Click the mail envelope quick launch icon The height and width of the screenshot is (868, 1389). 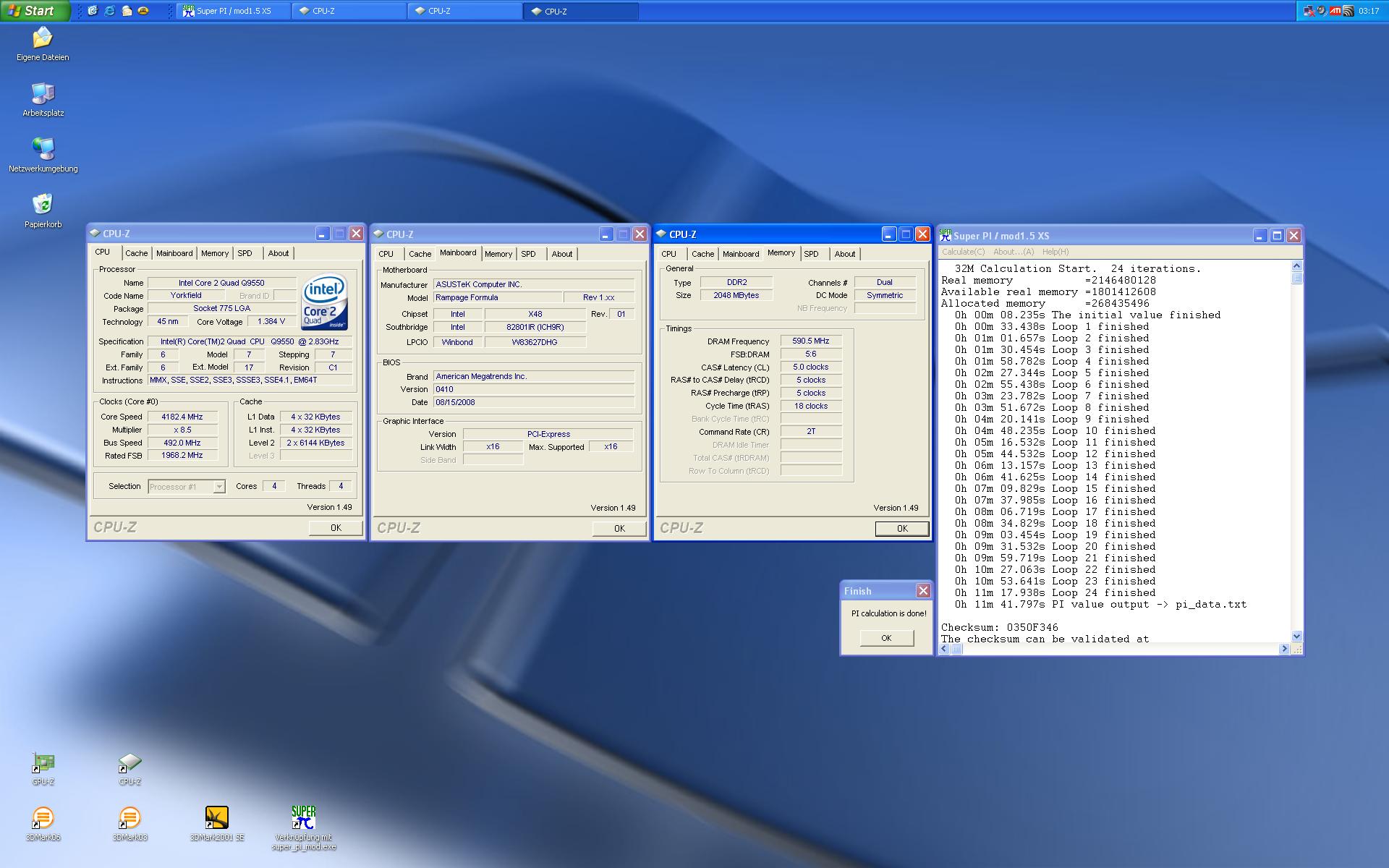[x=127, y=11]
